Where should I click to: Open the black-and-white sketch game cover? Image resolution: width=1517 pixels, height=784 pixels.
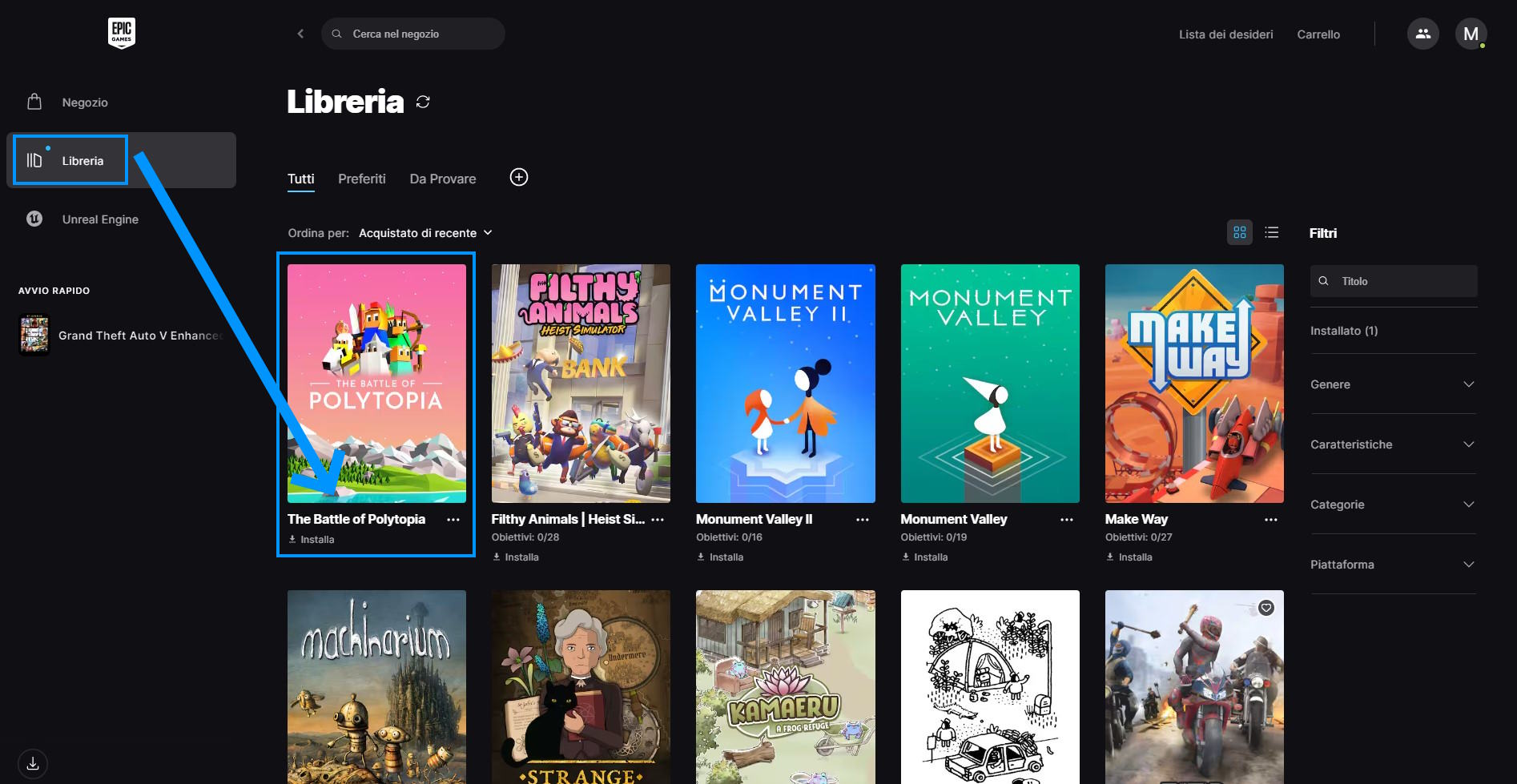990,687
